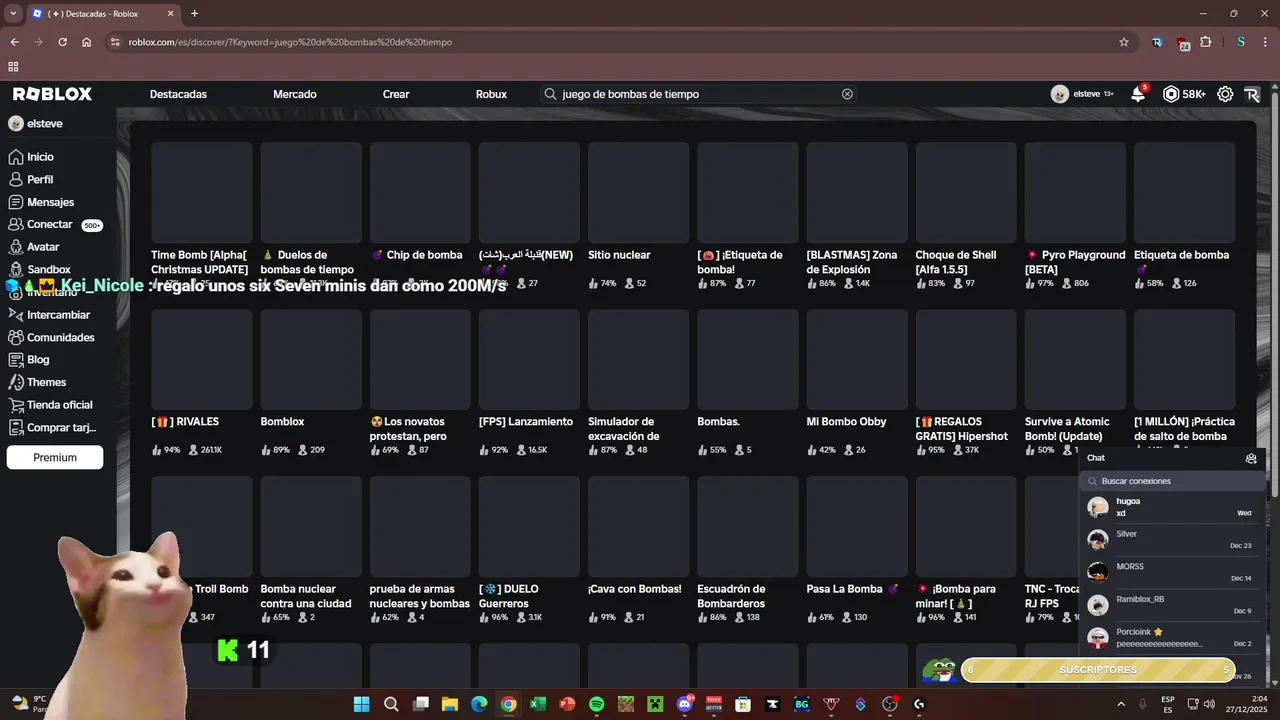This screenshot has width=1280, height=720.
Task: Open Intercambiar in the sidebar
Action: (58, 315)
